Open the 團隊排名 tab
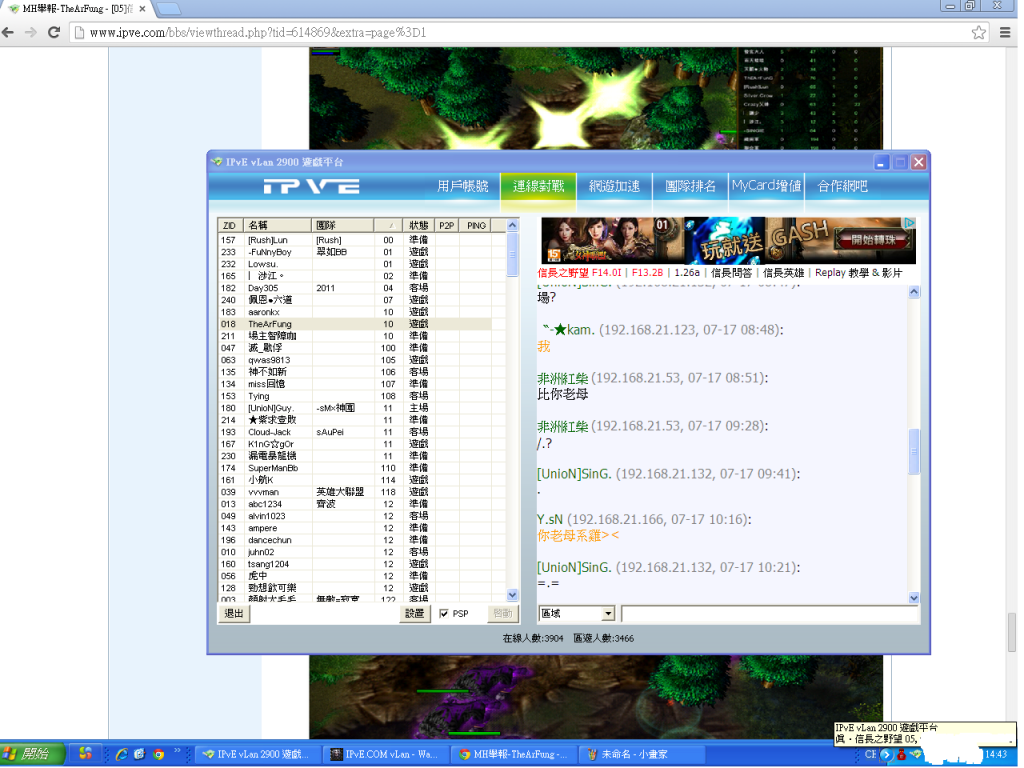The height and width of the screenshot is (768, 1024). tap(690, 186)
